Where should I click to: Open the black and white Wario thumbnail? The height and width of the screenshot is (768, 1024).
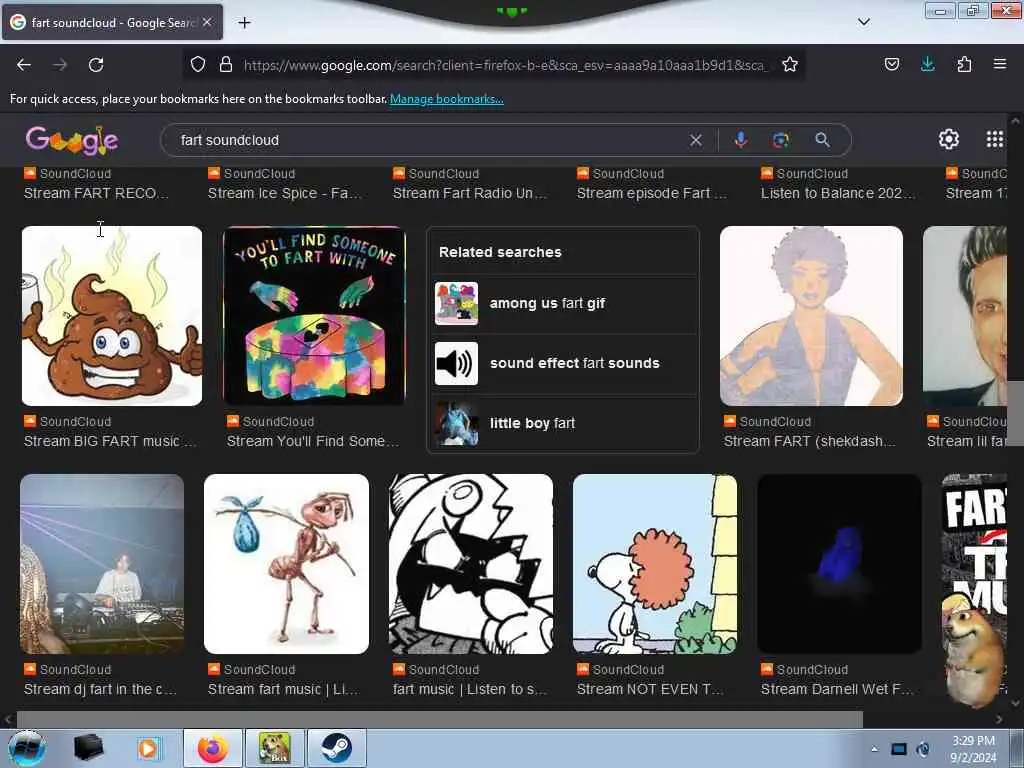(x=471, y=564)
